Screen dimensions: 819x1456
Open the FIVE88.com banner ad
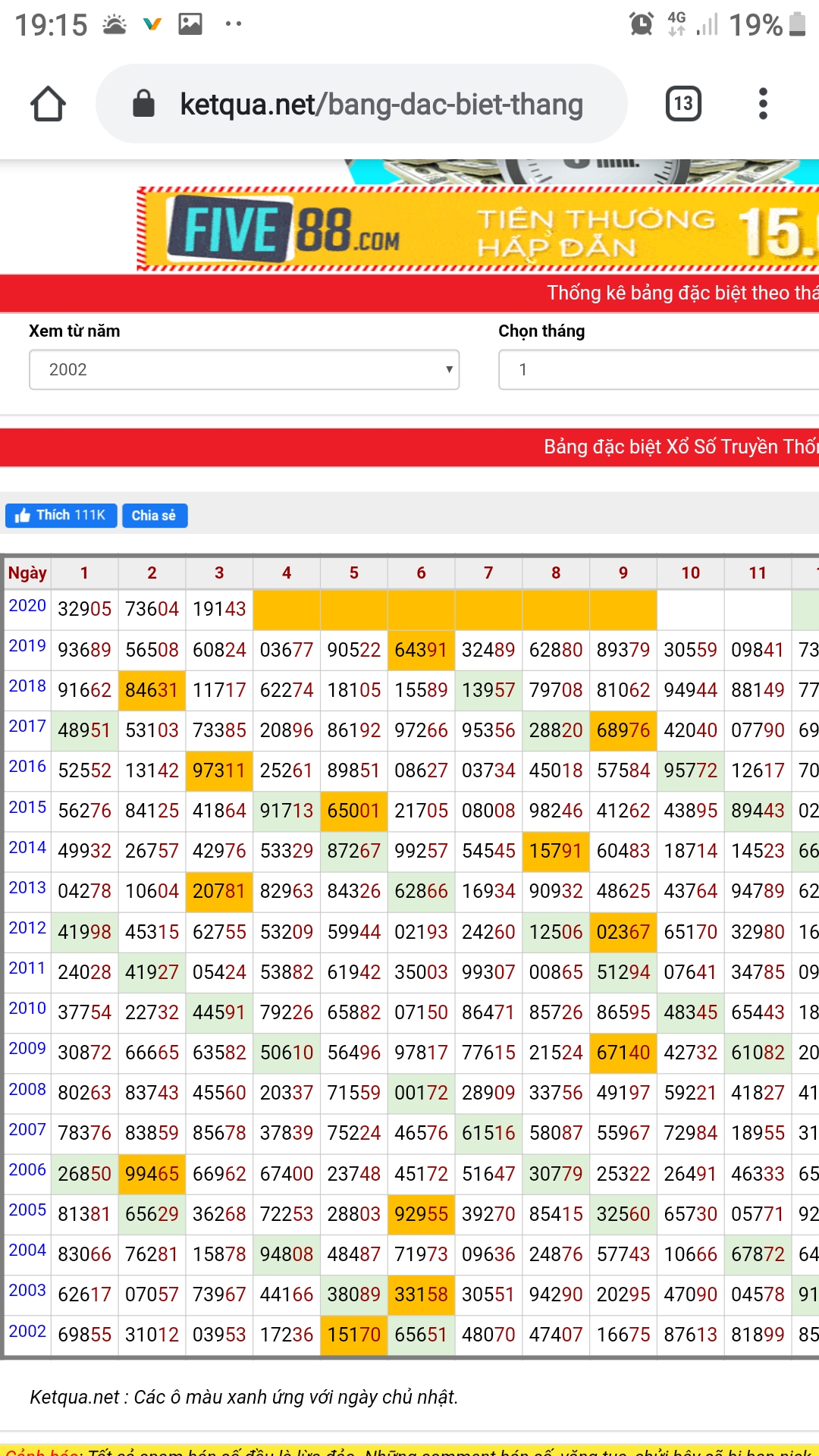478,229
